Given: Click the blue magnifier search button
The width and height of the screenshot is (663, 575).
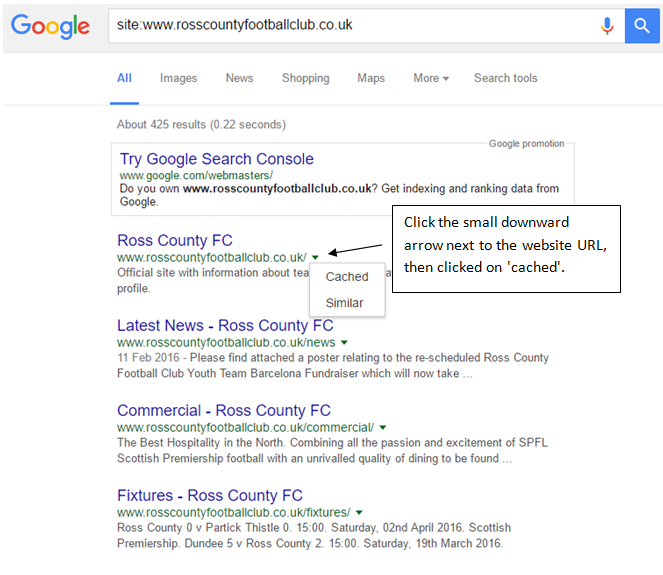Looking at the screenshot, I should 642,26.
